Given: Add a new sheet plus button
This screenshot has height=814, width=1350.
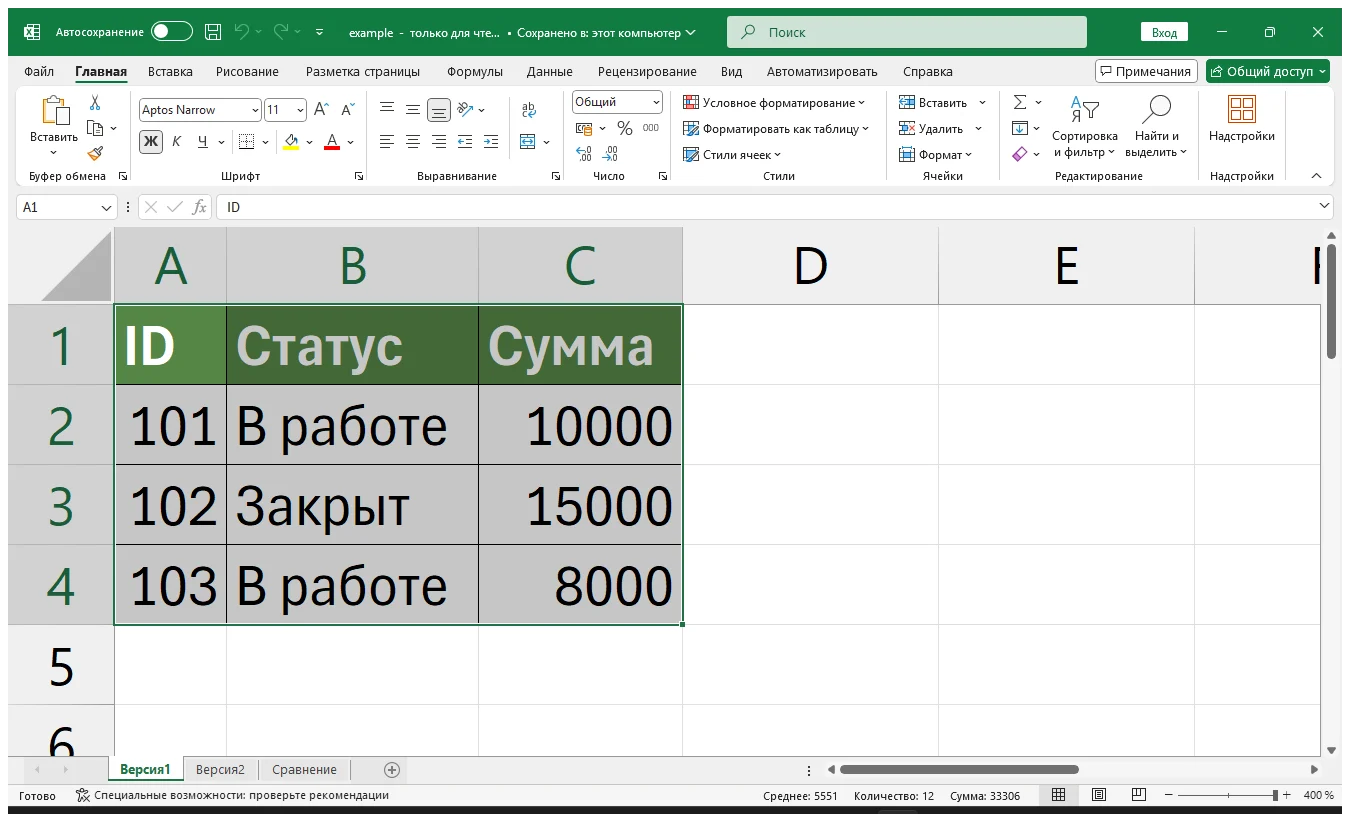Looking at the screenshot, I should pos(392,770).
